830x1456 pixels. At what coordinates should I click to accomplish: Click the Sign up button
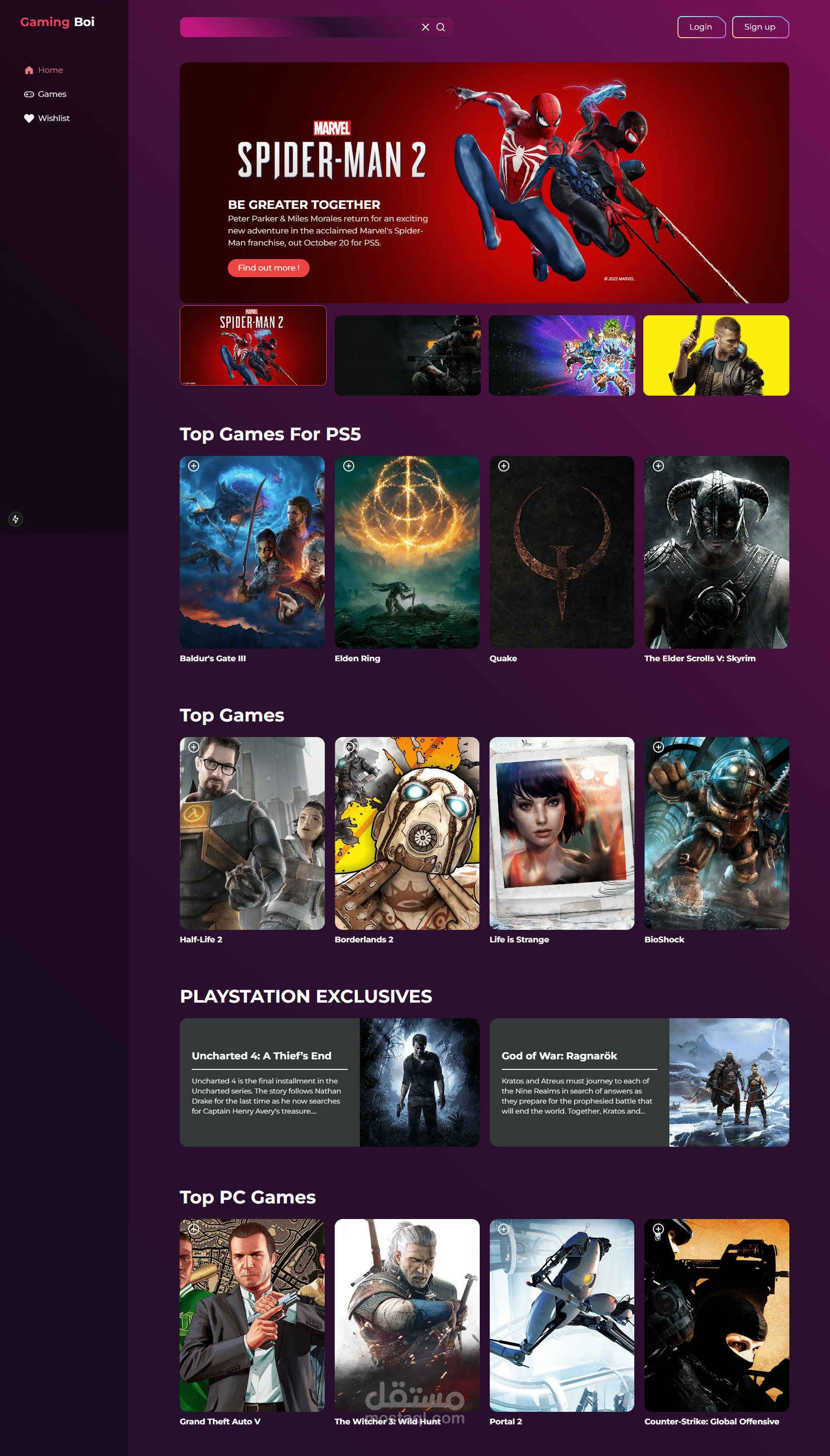(760, 27)
